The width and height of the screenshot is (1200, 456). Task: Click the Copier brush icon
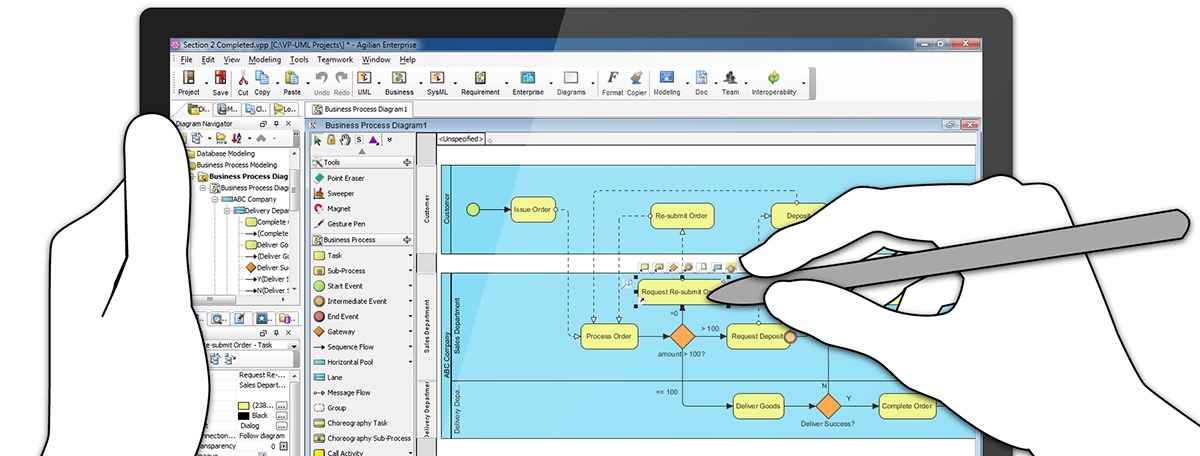pyautogui.click(x=636, y=82)
